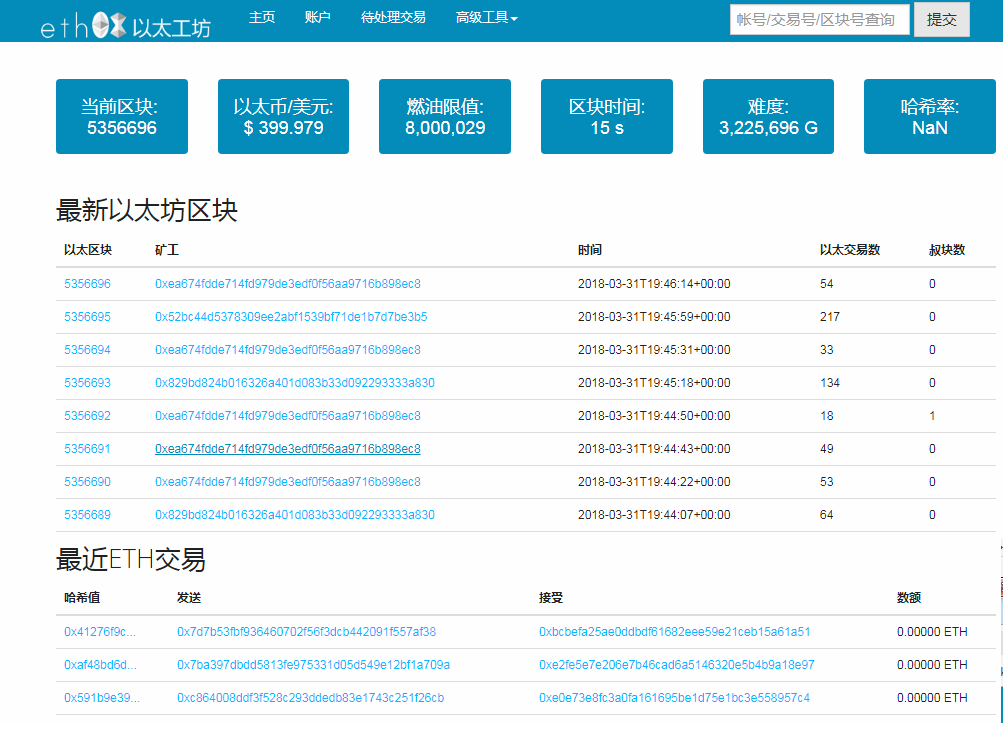The image size is (1003, 731).
Task: Open transaction hash 0x41276f9c...
Action: (x=100, y=632)
